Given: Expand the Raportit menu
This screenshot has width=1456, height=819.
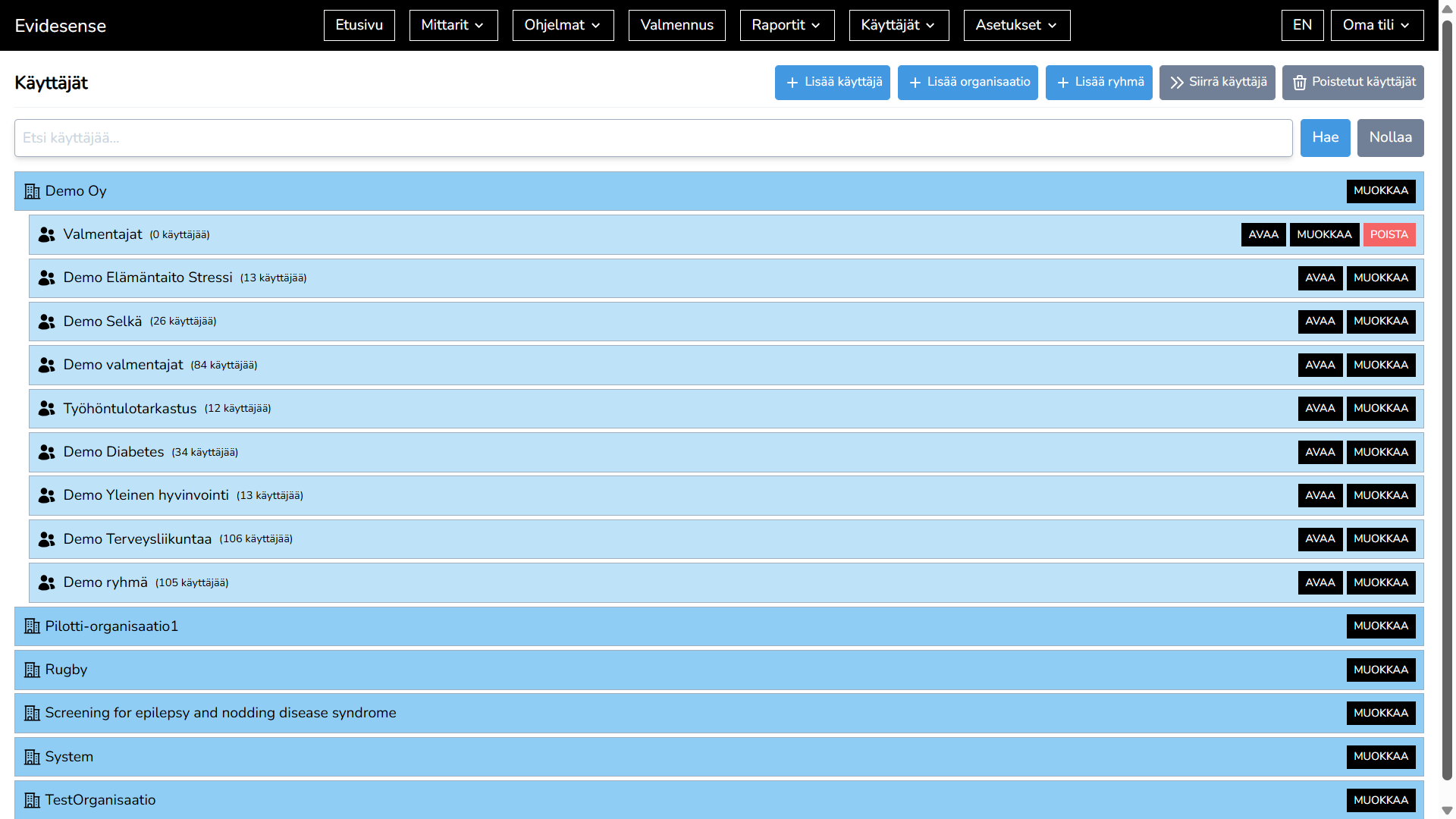Looking at the screenshot, I should click(x=786, y=25).
